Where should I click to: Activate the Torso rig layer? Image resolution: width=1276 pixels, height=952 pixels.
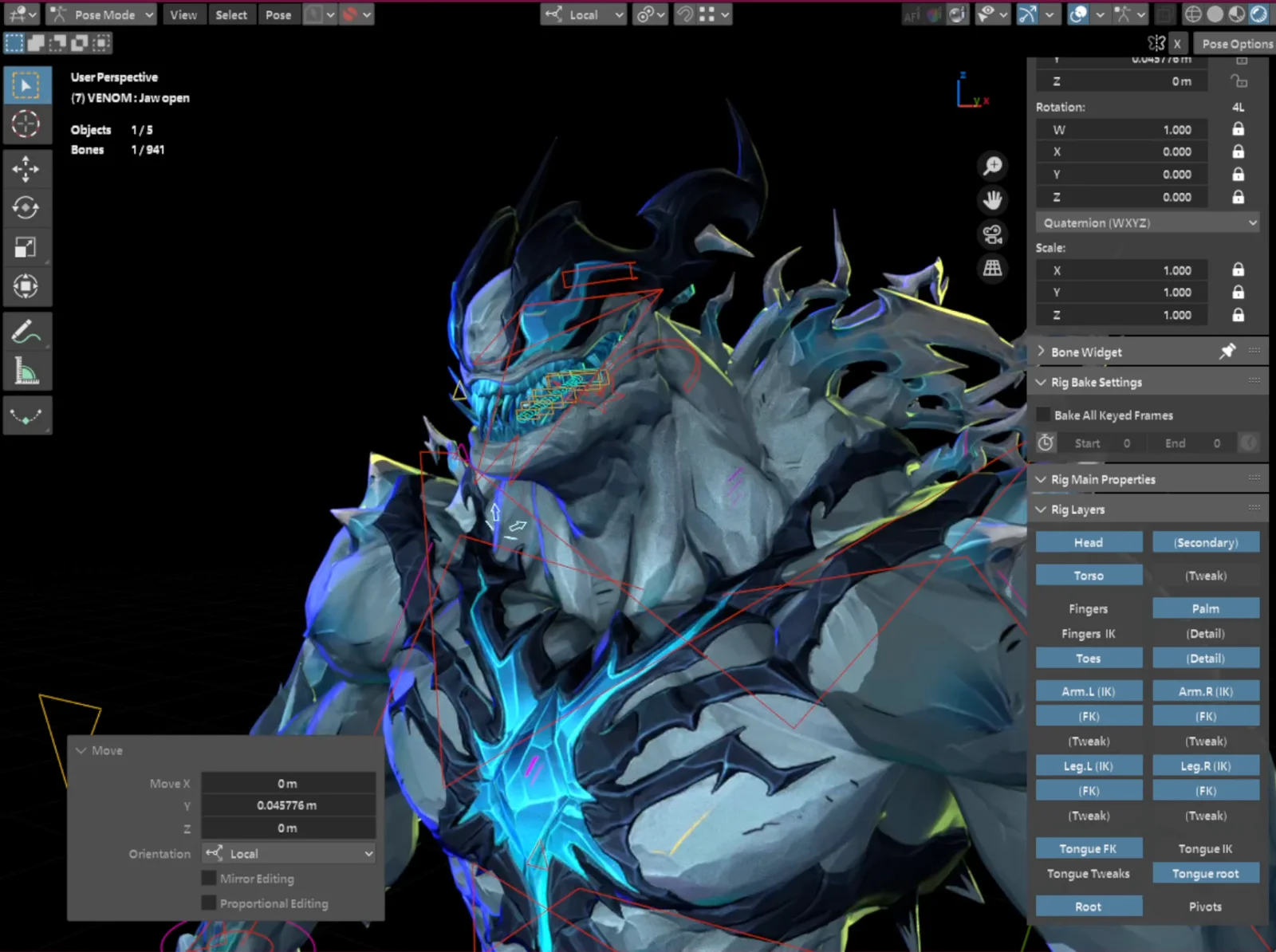[x=1089, y=574]
